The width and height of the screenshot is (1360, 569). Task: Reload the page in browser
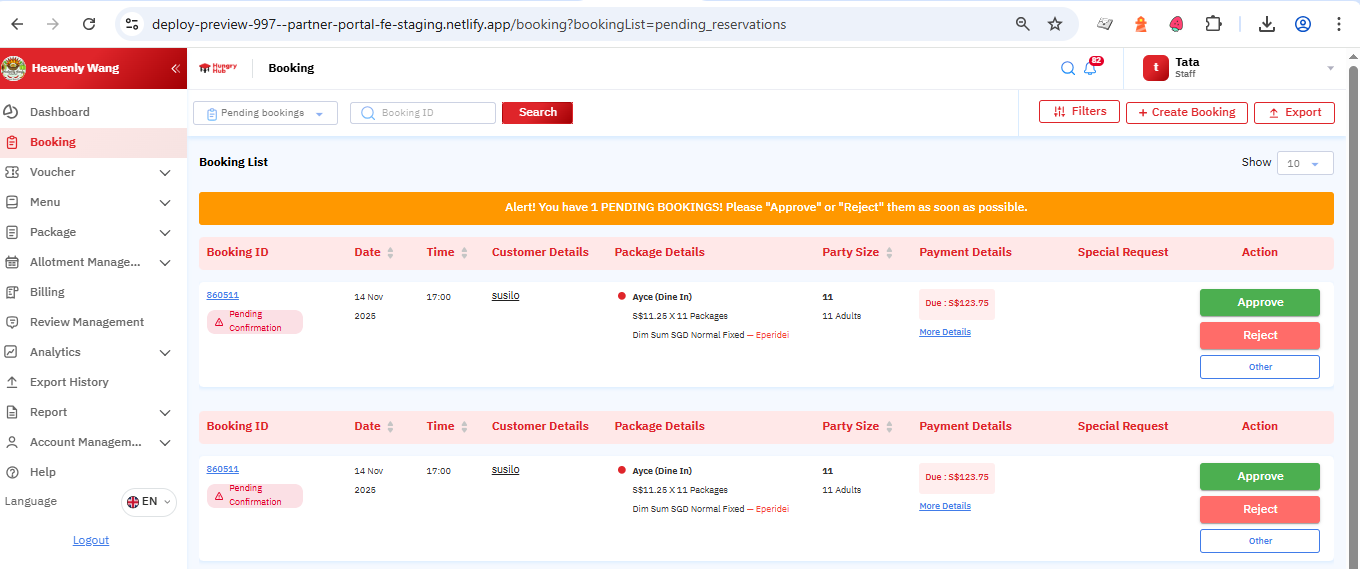[89, 24]
